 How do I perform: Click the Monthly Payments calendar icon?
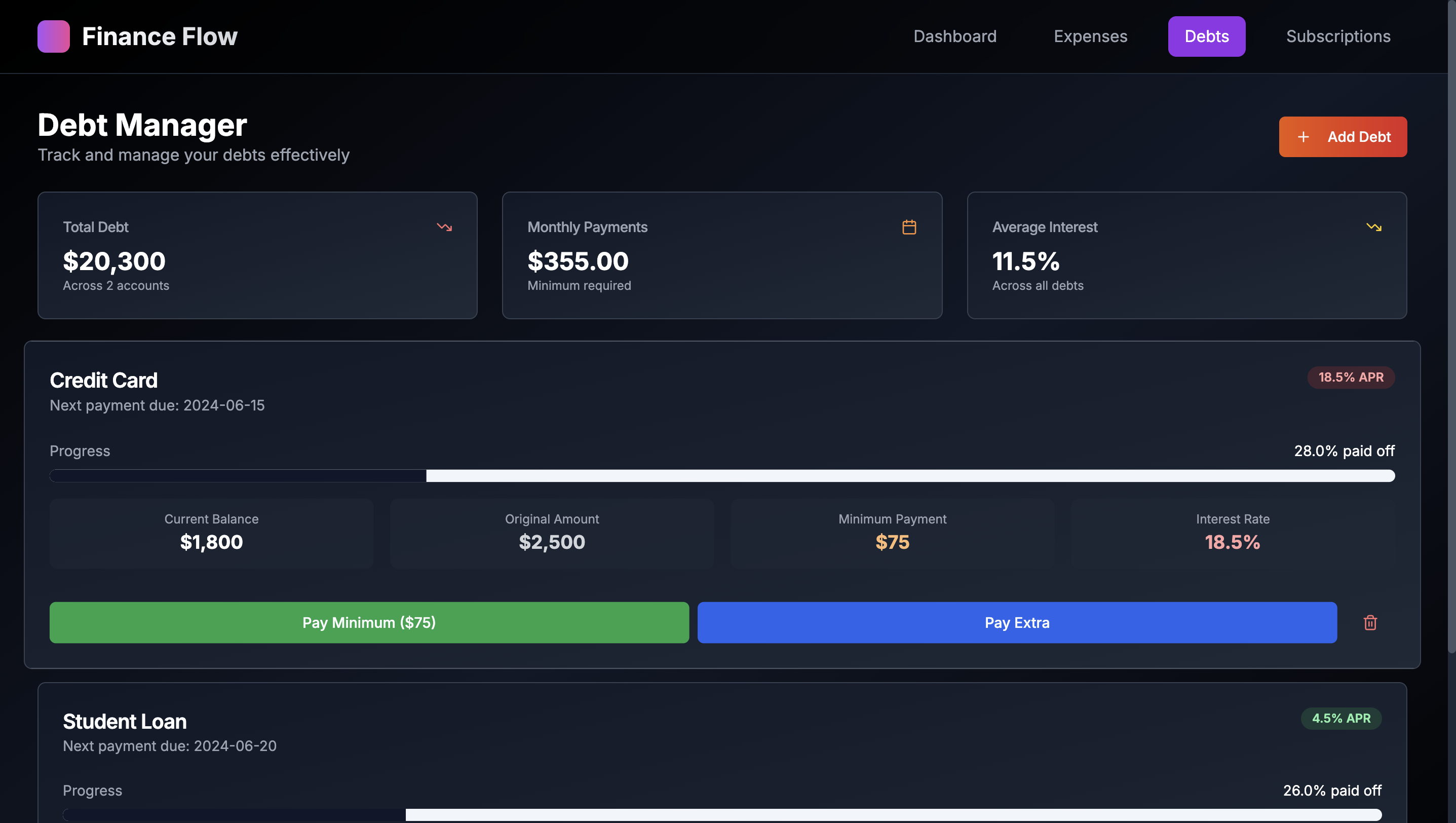(x=909, y=227)
